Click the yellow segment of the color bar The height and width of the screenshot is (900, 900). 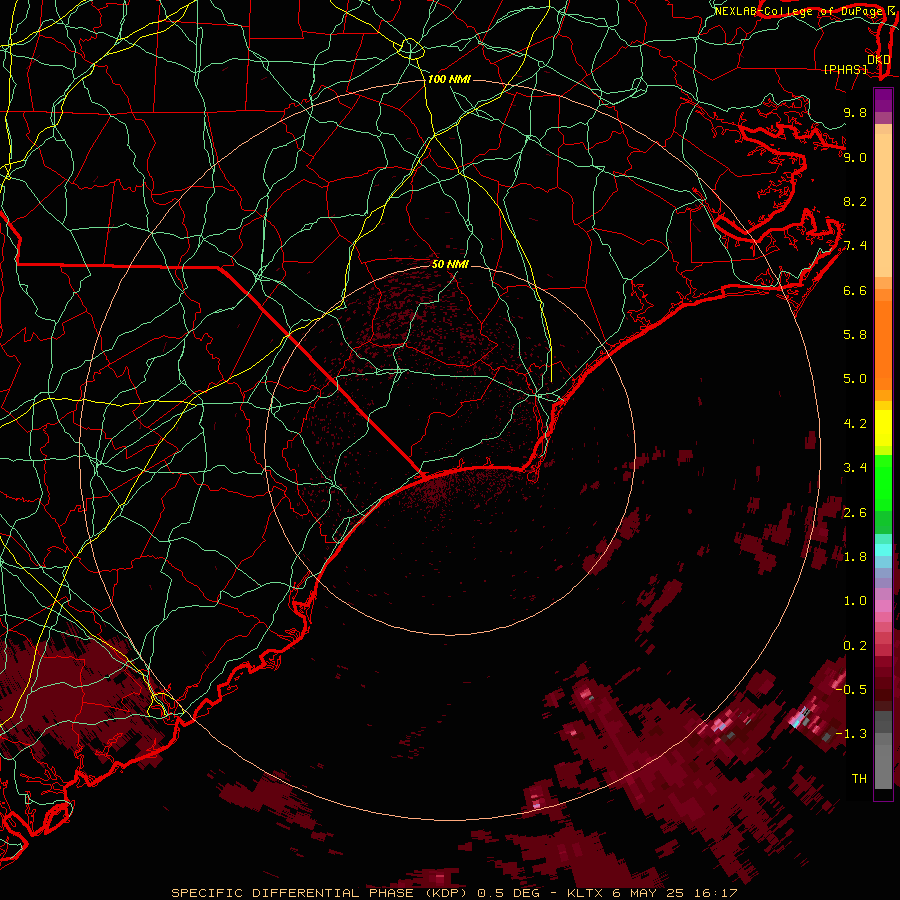(x=883, y=428)
